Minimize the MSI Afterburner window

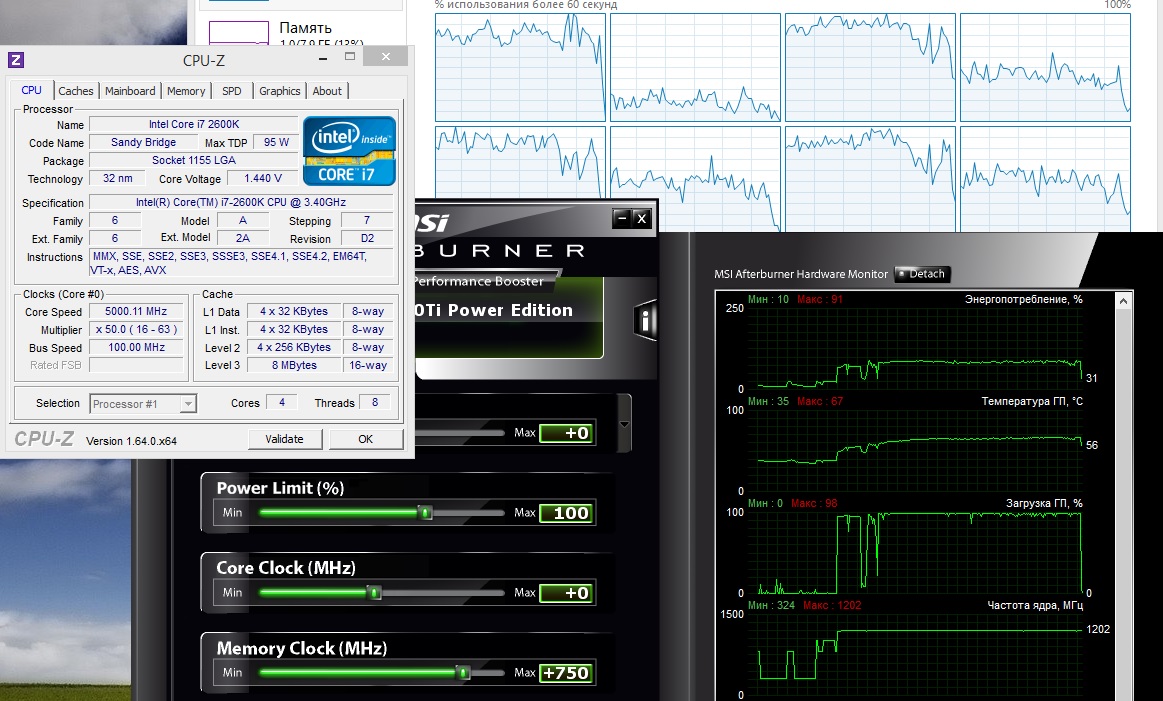(x=622, y=218)
